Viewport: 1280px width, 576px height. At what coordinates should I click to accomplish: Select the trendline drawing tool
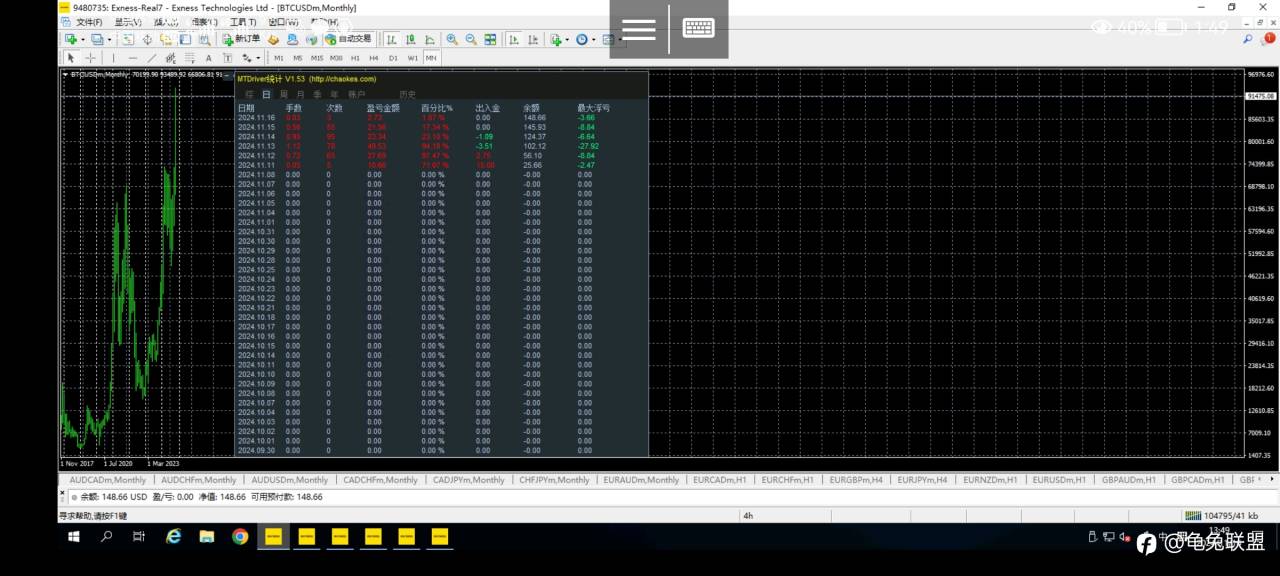point(152,58)
